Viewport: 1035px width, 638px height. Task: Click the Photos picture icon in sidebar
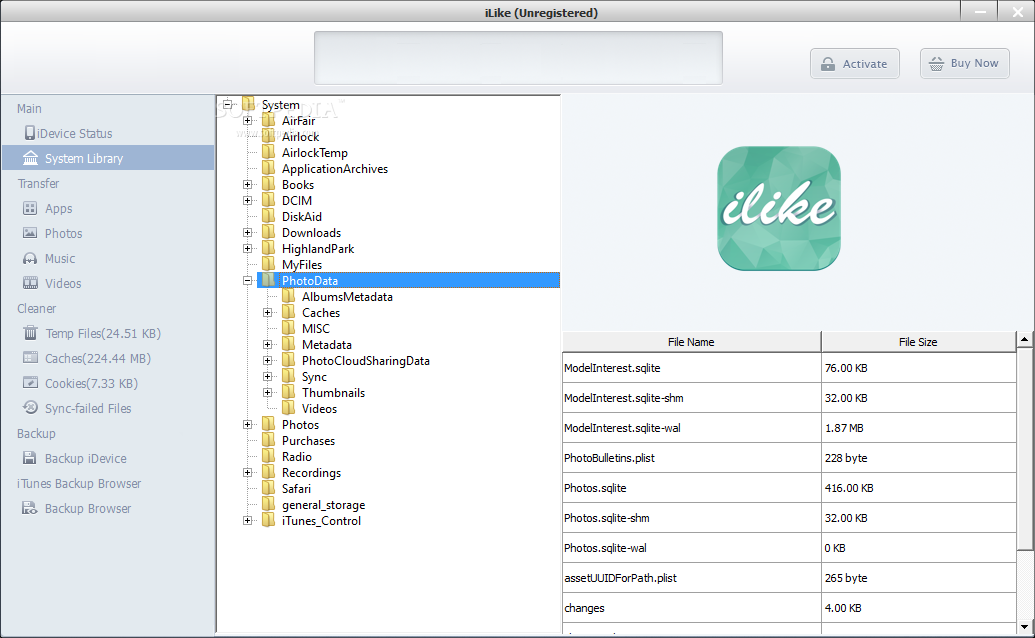pyautogui.click(x=30, y=233)
